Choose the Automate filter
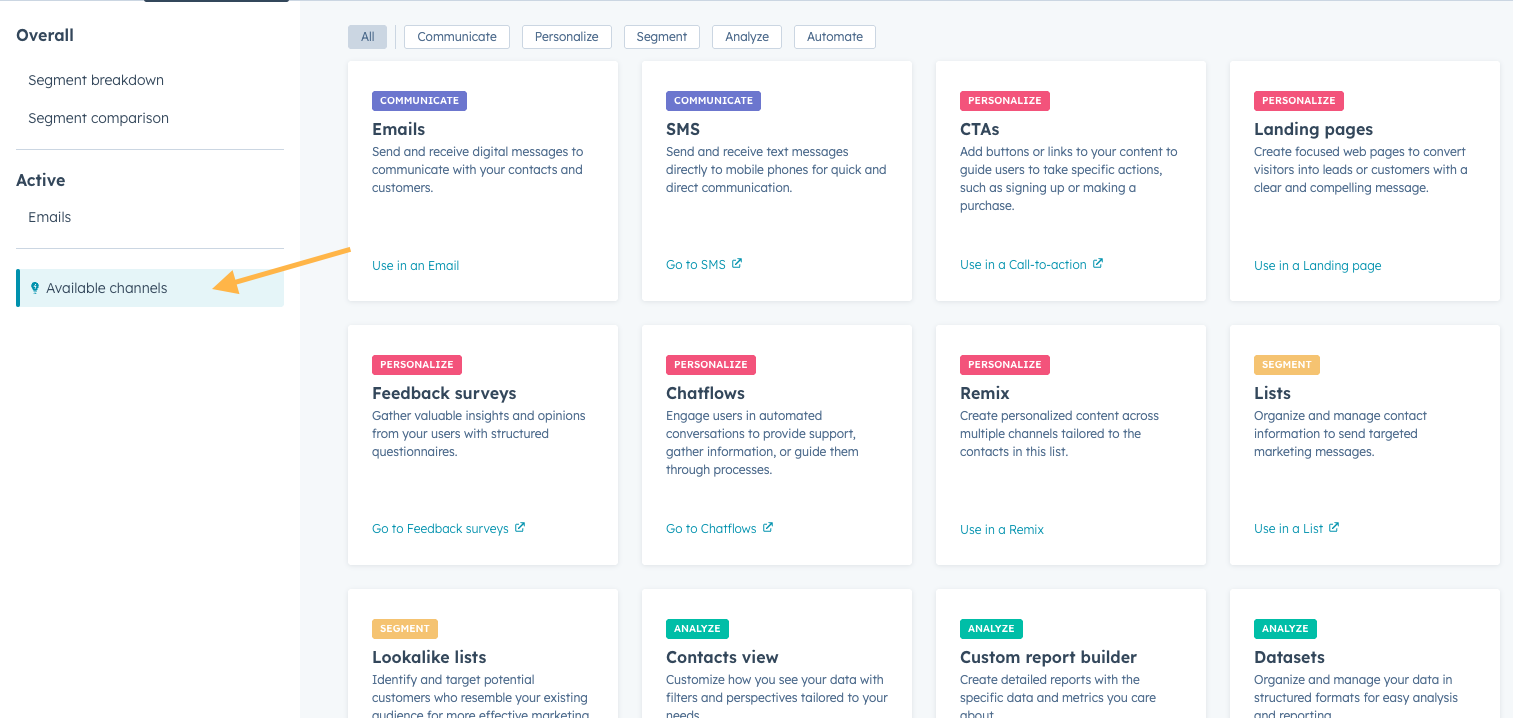Screen dimensions: 1513x718 pyautogui.click(x=834, y=37)
